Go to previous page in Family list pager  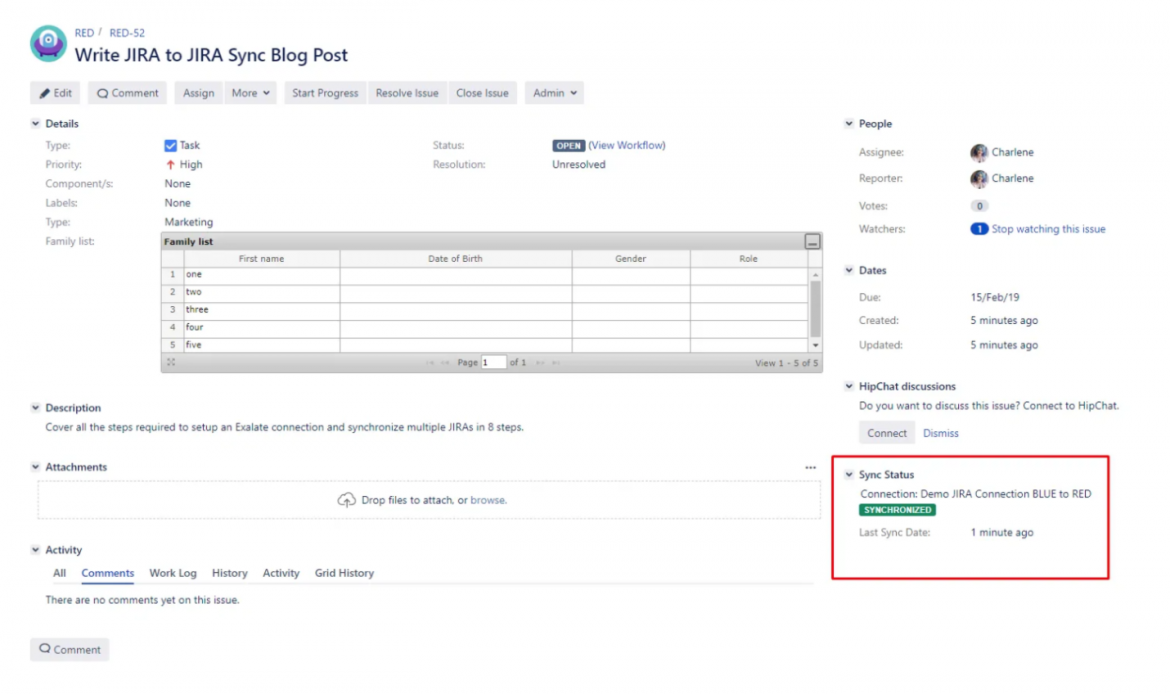pyautogui.click(x=445, y=363)
